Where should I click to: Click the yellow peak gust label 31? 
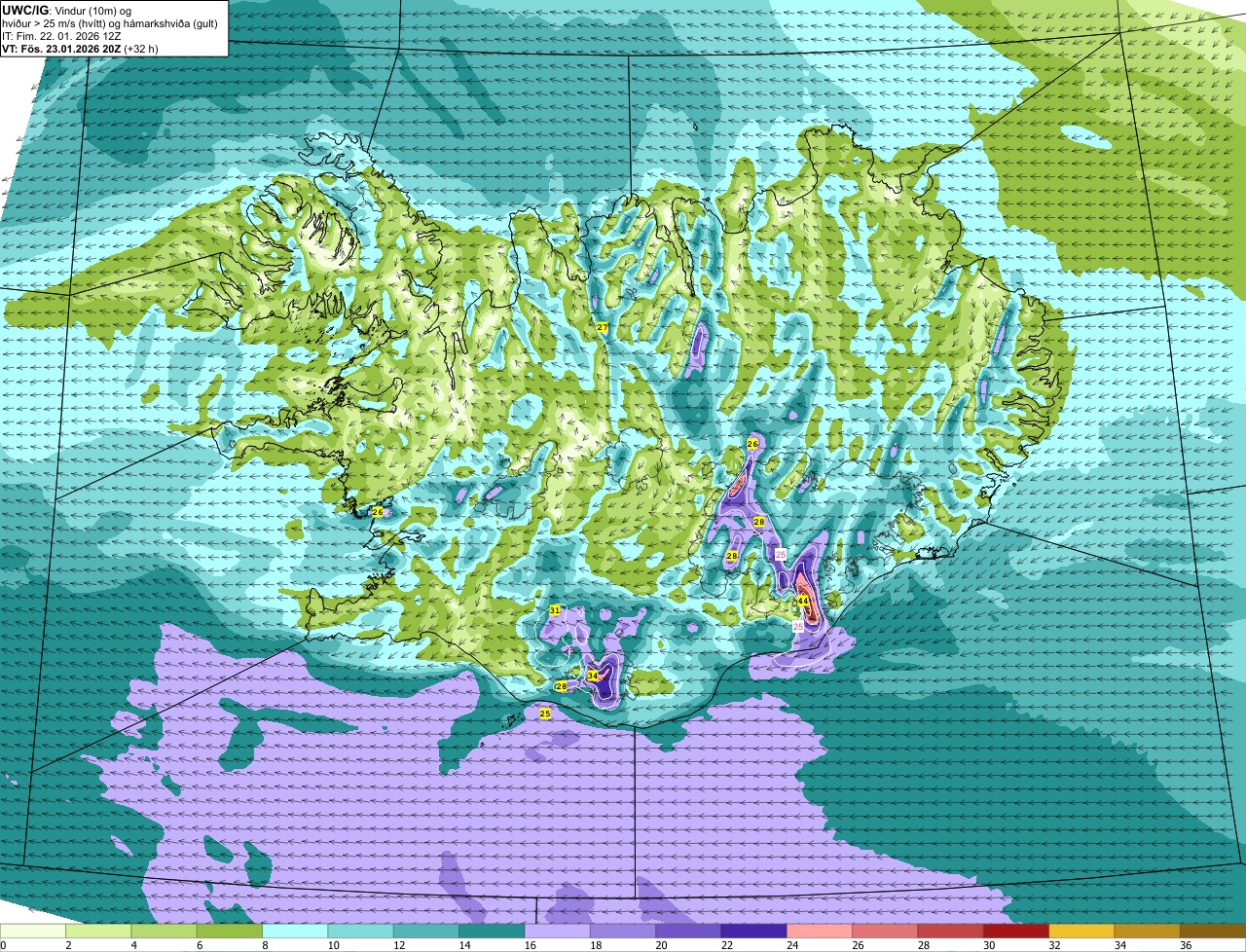555,610
